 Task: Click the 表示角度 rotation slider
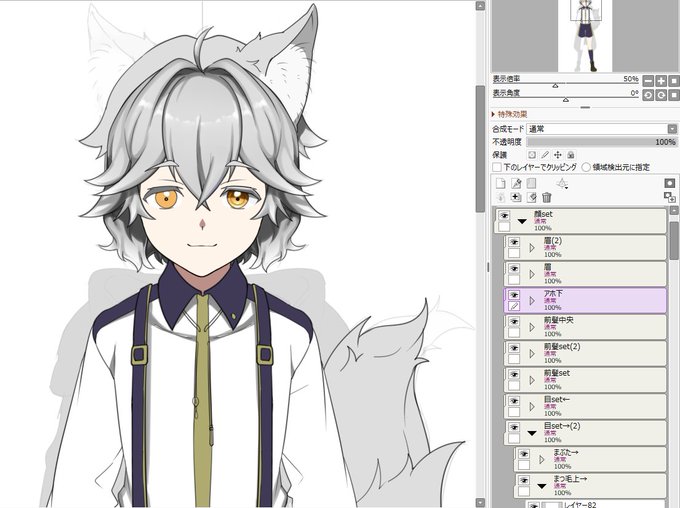tap(565, 98)
